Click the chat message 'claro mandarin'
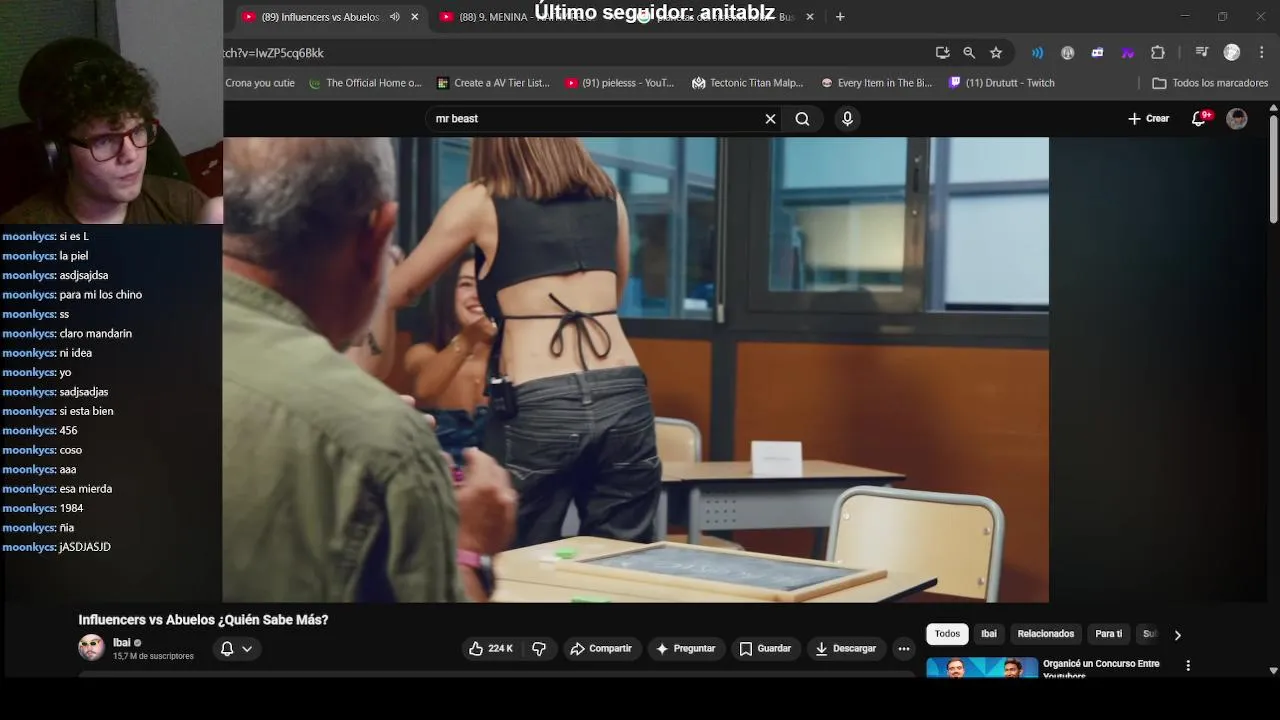1280x720 pixels. (95, 334)
